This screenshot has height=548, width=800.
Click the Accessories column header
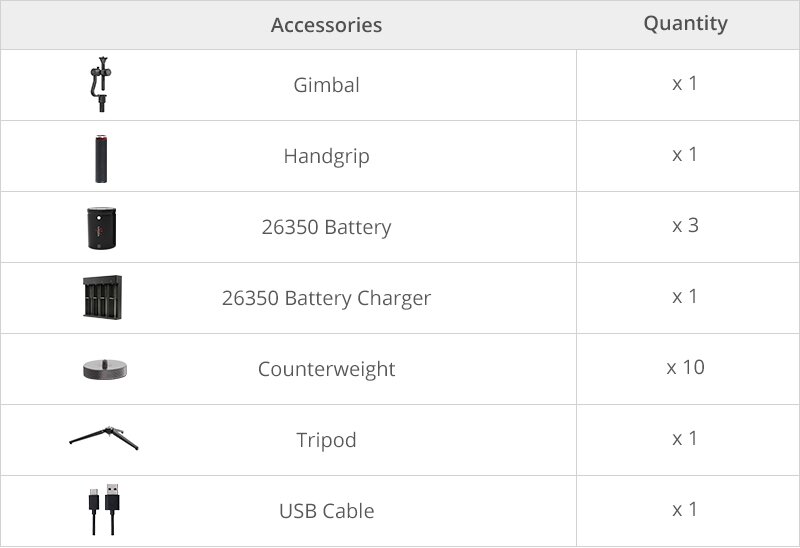(326, 25)
